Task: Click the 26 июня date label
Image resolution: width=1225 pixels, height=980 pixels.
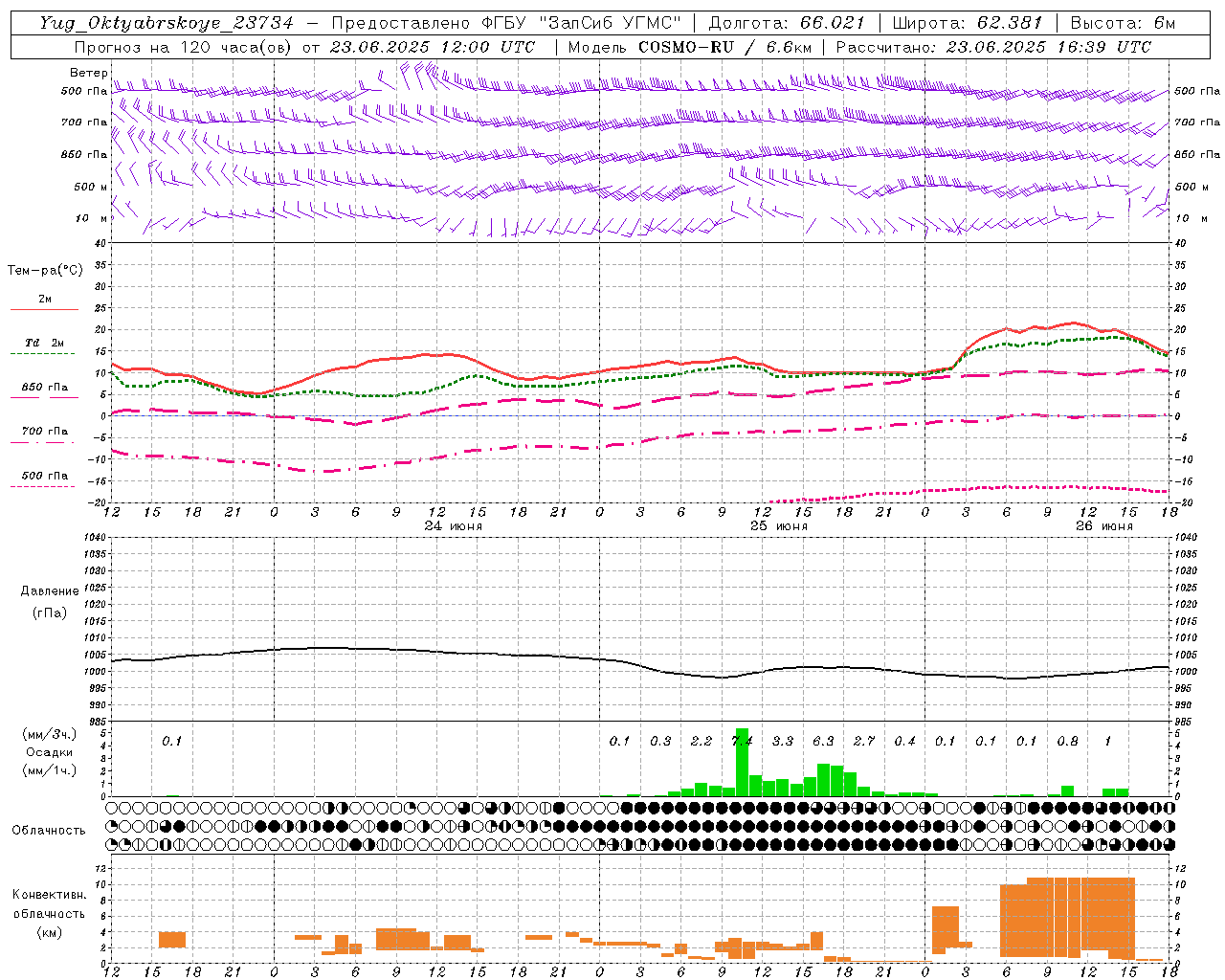Action: click(x=1103, y=526)
